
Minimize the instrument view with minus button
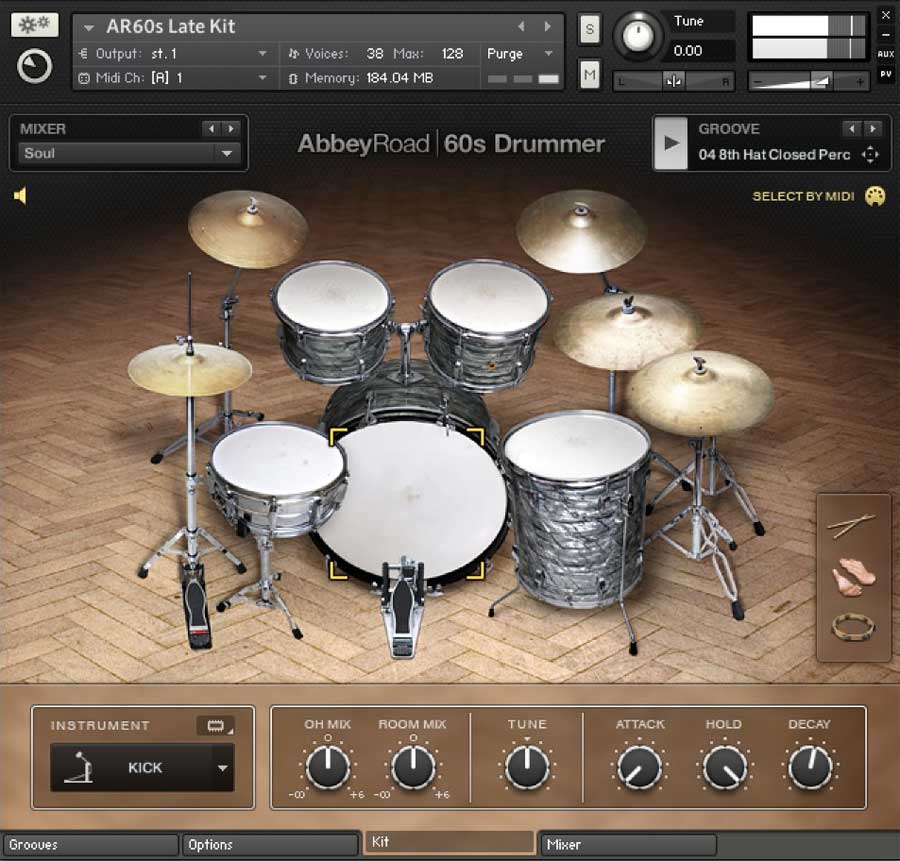point(886,35)
